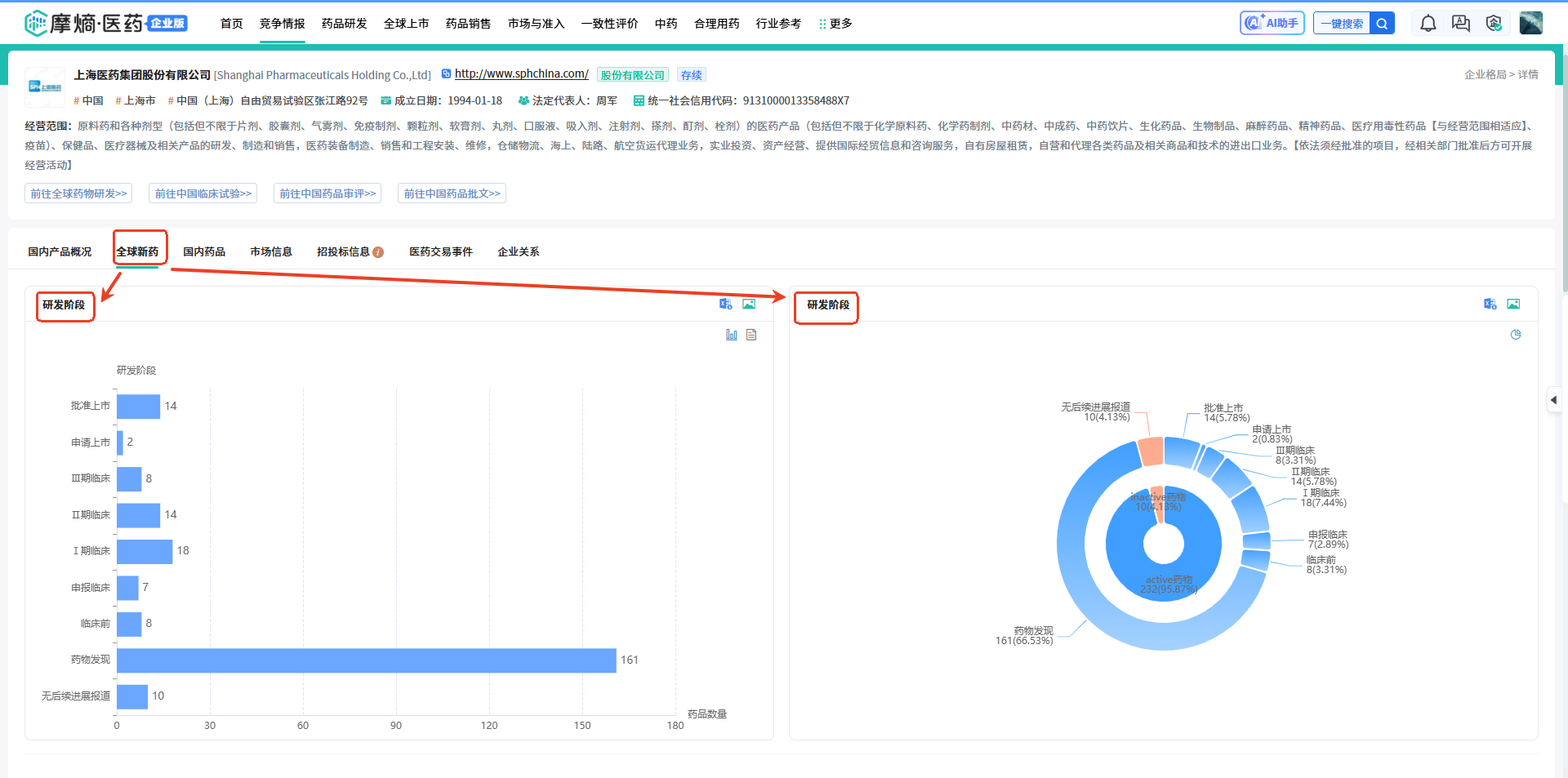1568x778 pixels.
Task: Switch to the 医药交易事件 tab
Action: [441, 251]
